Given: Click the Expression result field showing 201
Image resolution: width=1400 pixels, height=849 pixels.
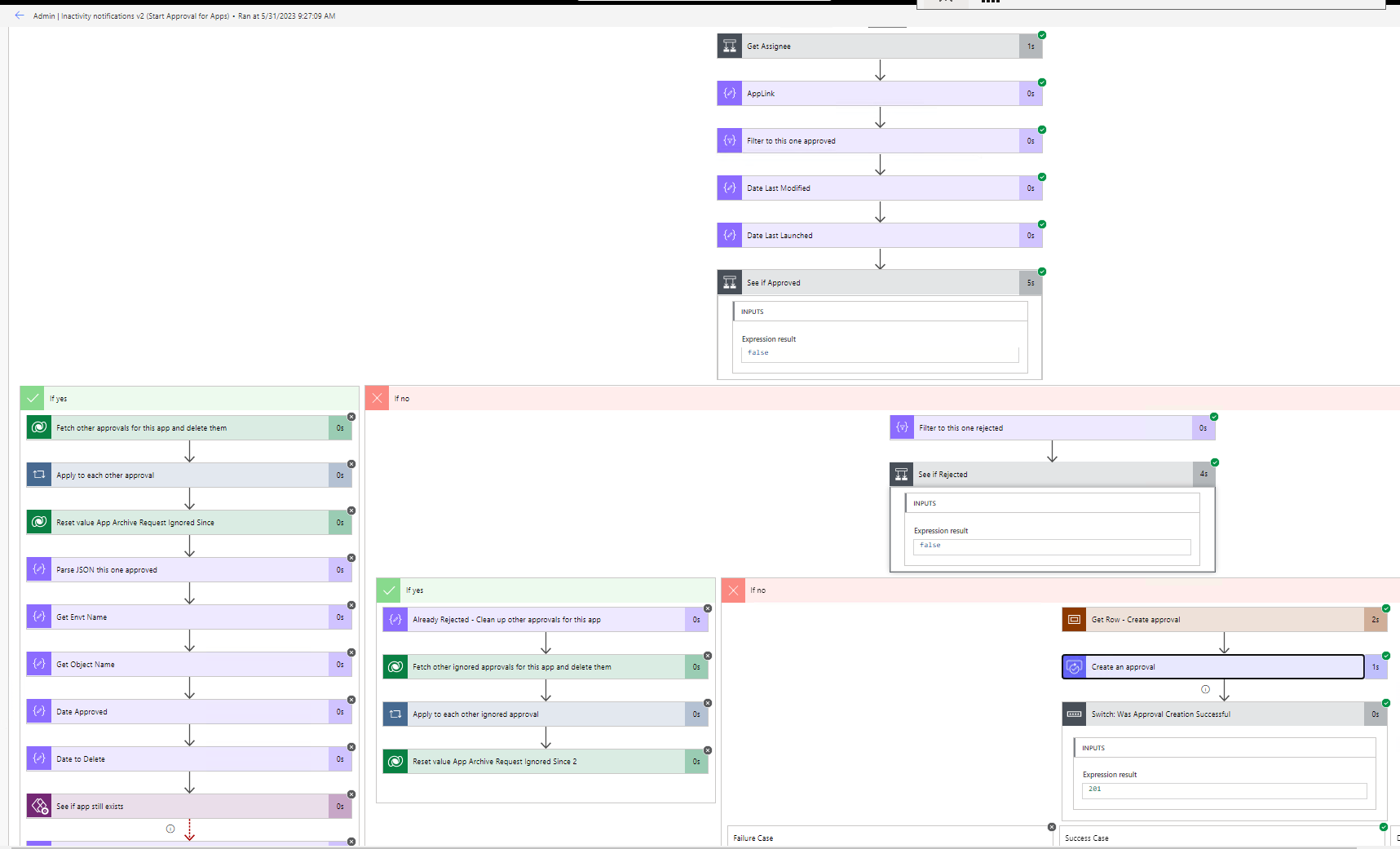Looking at the screenshot, I should click(1222, 790).
